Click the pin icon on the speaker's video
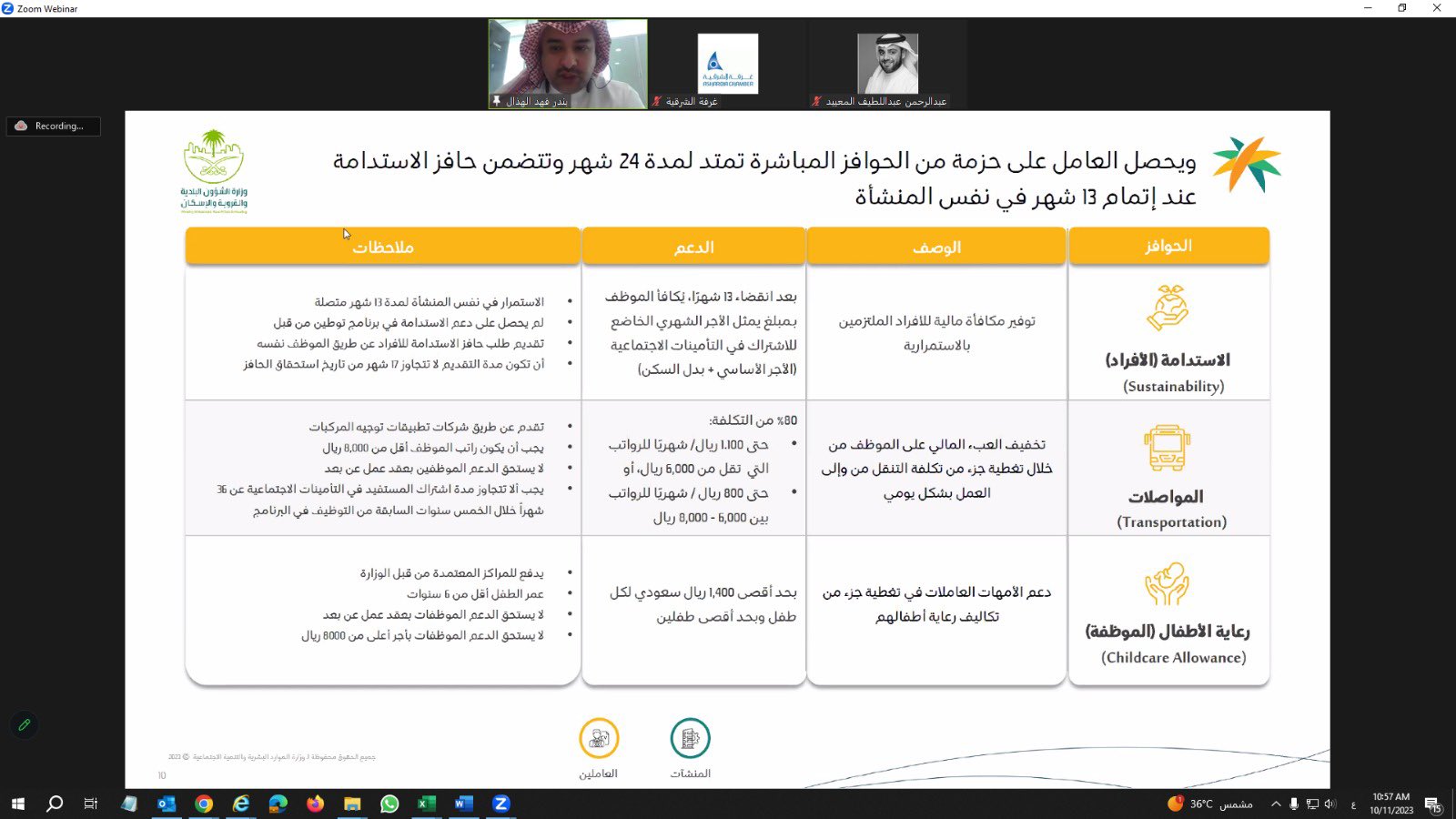 pyautogui.click(x=497, y=101)
